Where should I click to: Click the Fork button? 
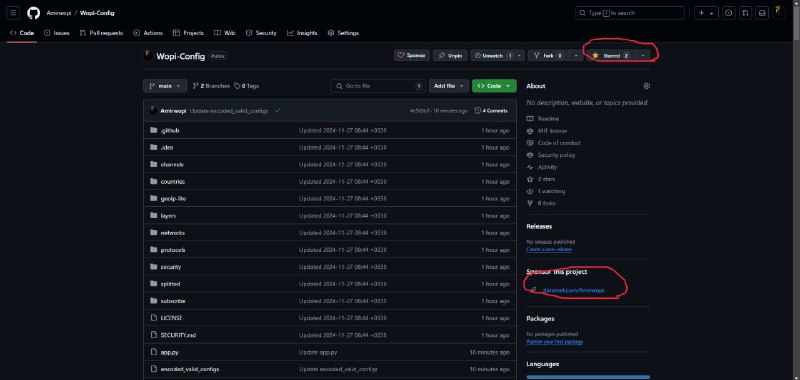pyautogui.click(x=549, y=56)
